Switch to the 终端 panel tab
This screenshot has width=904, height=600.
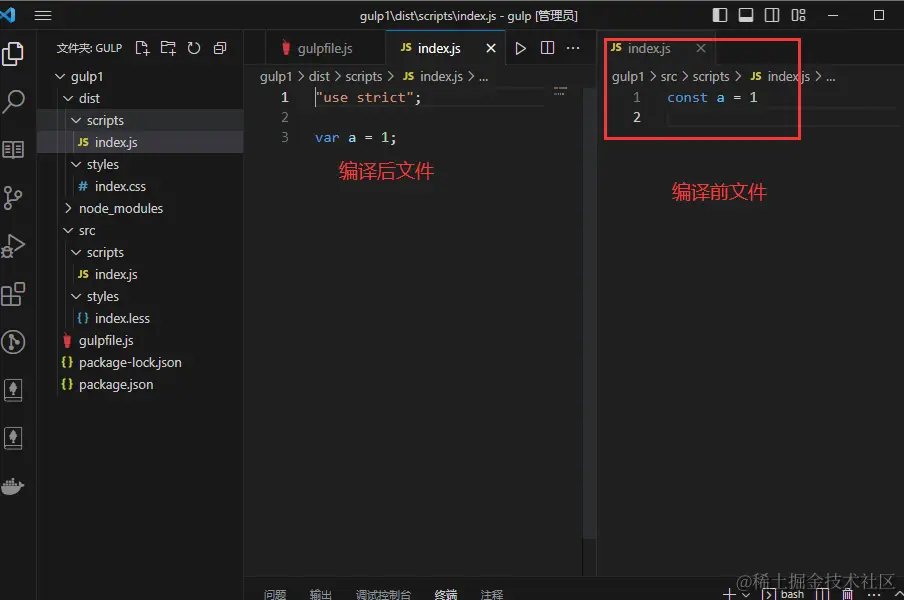446,594
